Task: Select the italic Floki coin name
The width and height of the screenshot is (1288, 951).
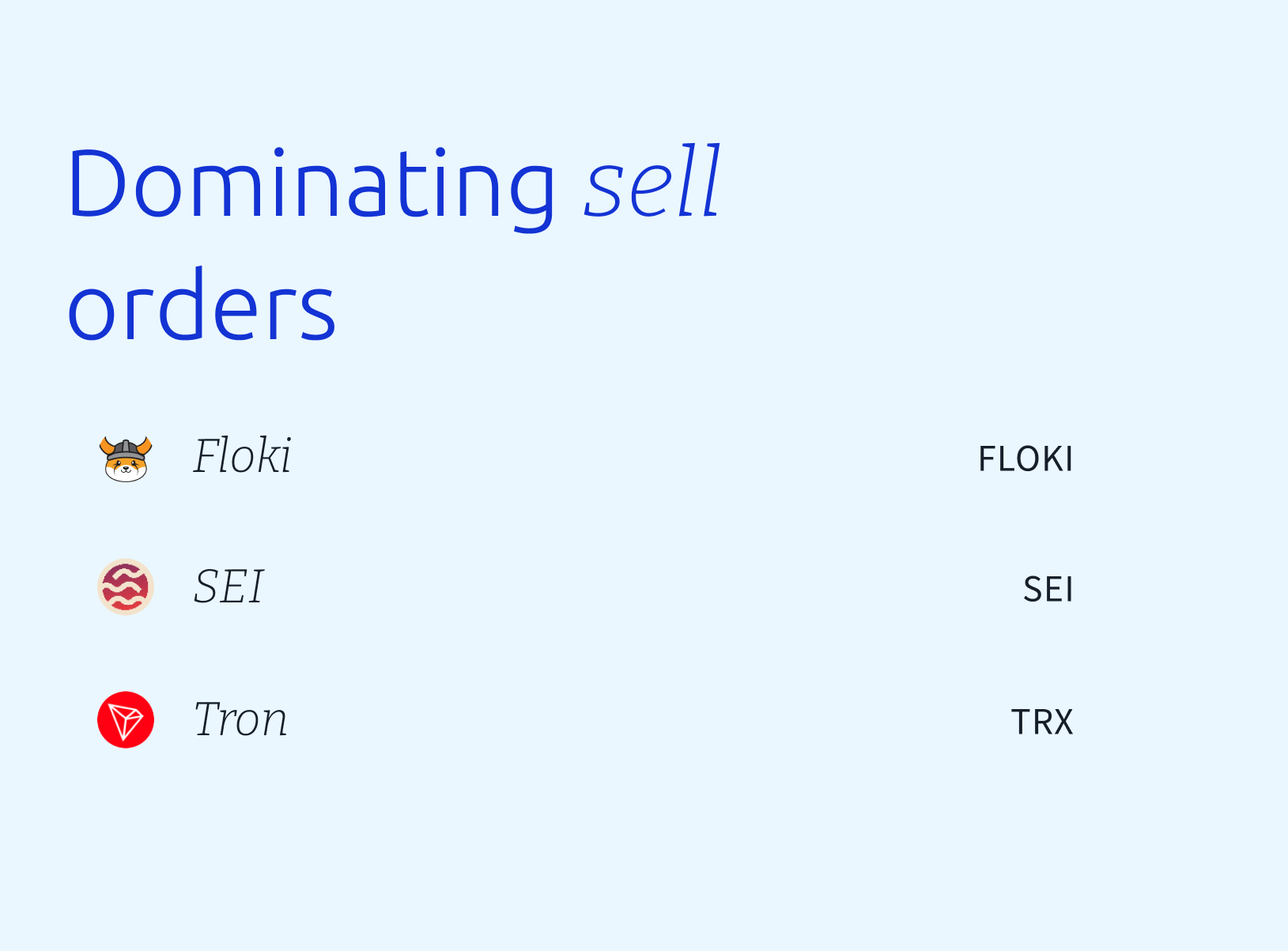Action: click(243, 456)
